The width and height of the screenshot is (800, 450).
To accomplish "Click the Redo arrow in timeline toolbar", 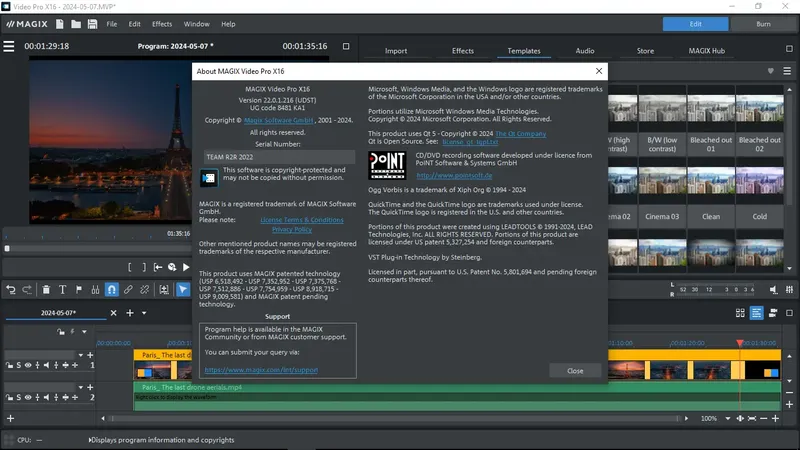I will pyautogui.click(x=27, y=290).
